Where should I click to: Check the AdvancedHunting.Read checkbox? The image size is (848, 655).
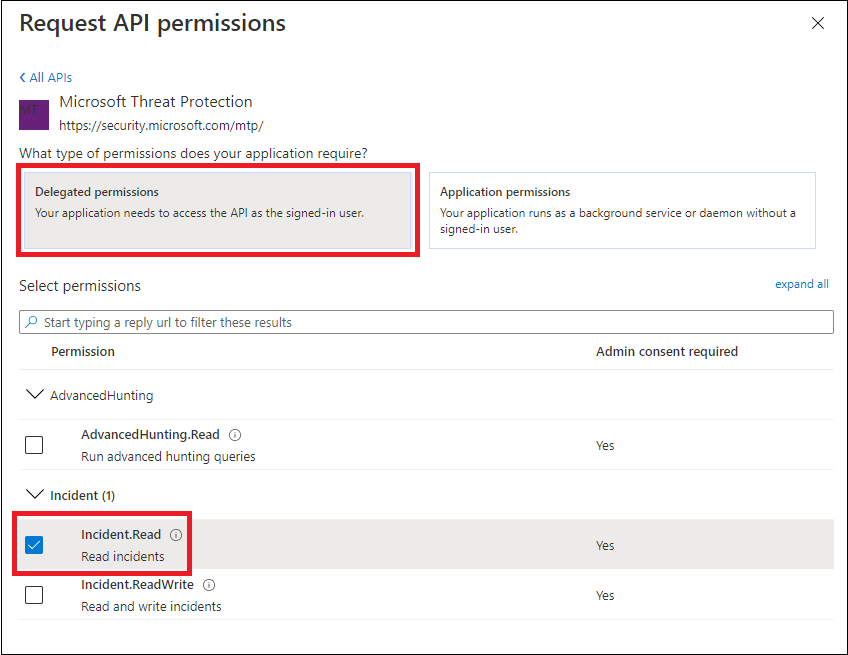[x=34, y=445]
